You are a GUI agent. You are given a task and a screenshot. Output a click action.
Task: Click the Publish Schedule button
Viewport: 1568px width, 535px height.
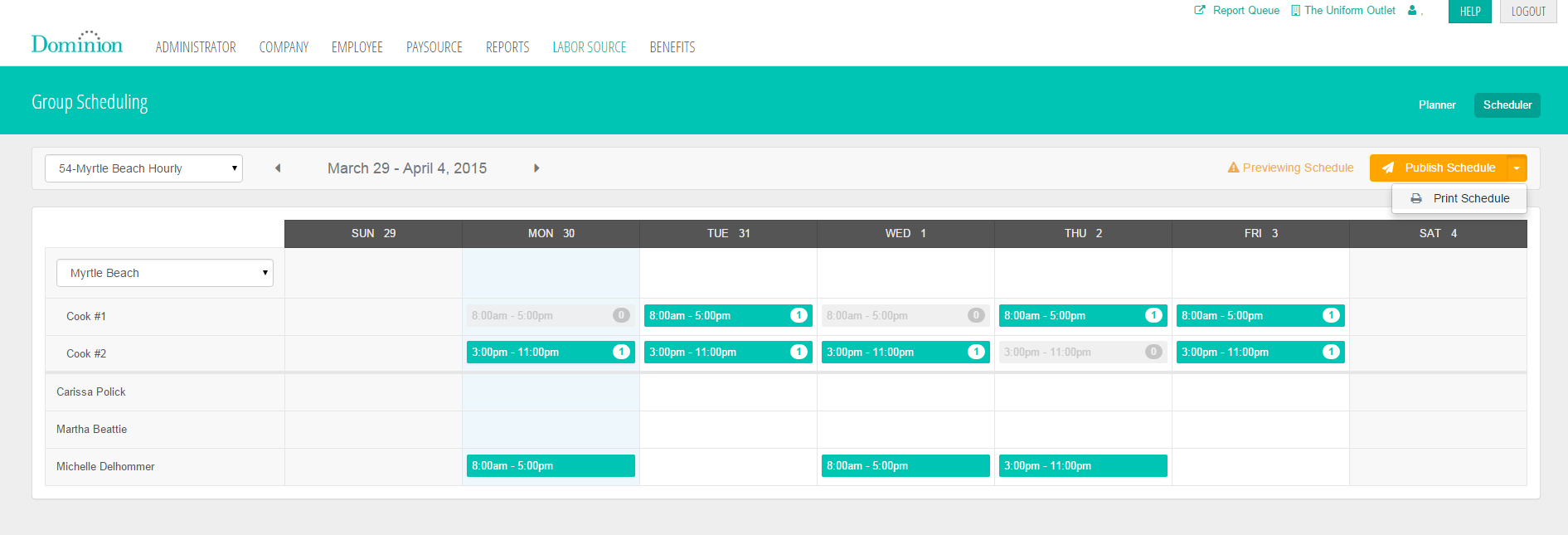[1439, 168]
